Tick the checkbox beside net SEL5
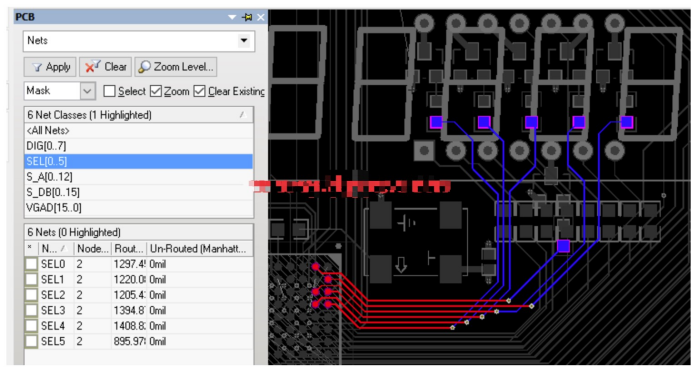The width and height of the screenshot is (693, 367). pos(31,341)
